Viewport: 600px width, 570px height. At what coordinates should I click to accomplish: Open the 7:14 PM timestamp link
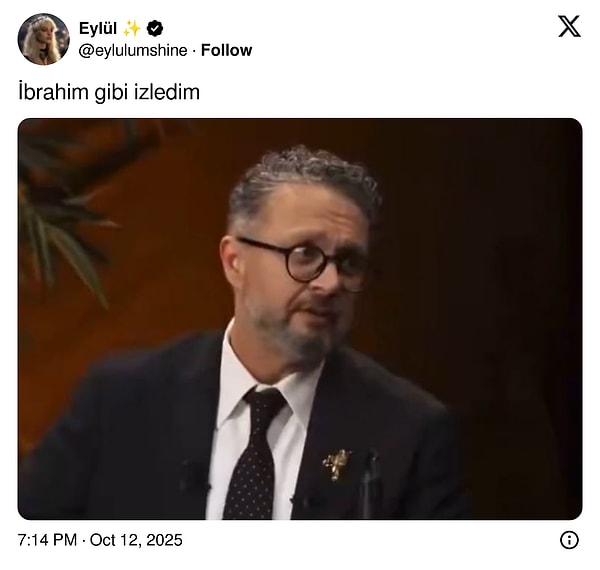[47, 540]
